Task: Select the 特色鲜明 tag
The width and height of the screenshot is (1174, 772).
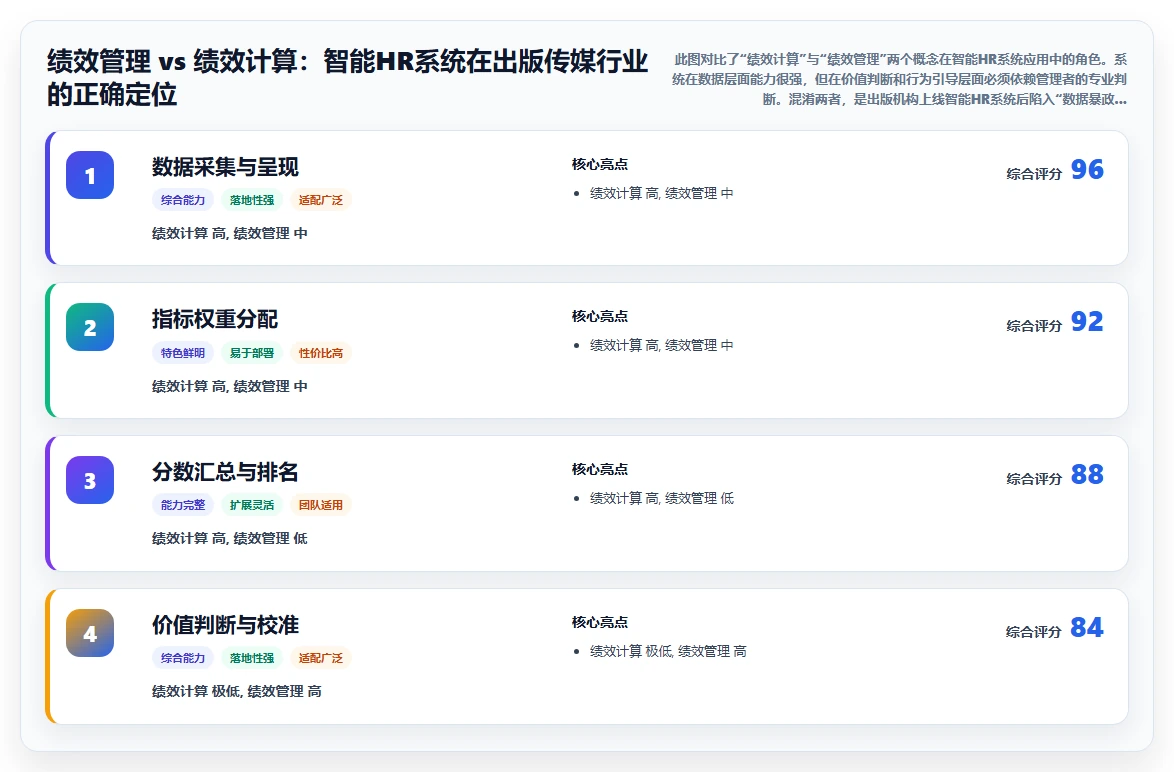Action: 183,353
